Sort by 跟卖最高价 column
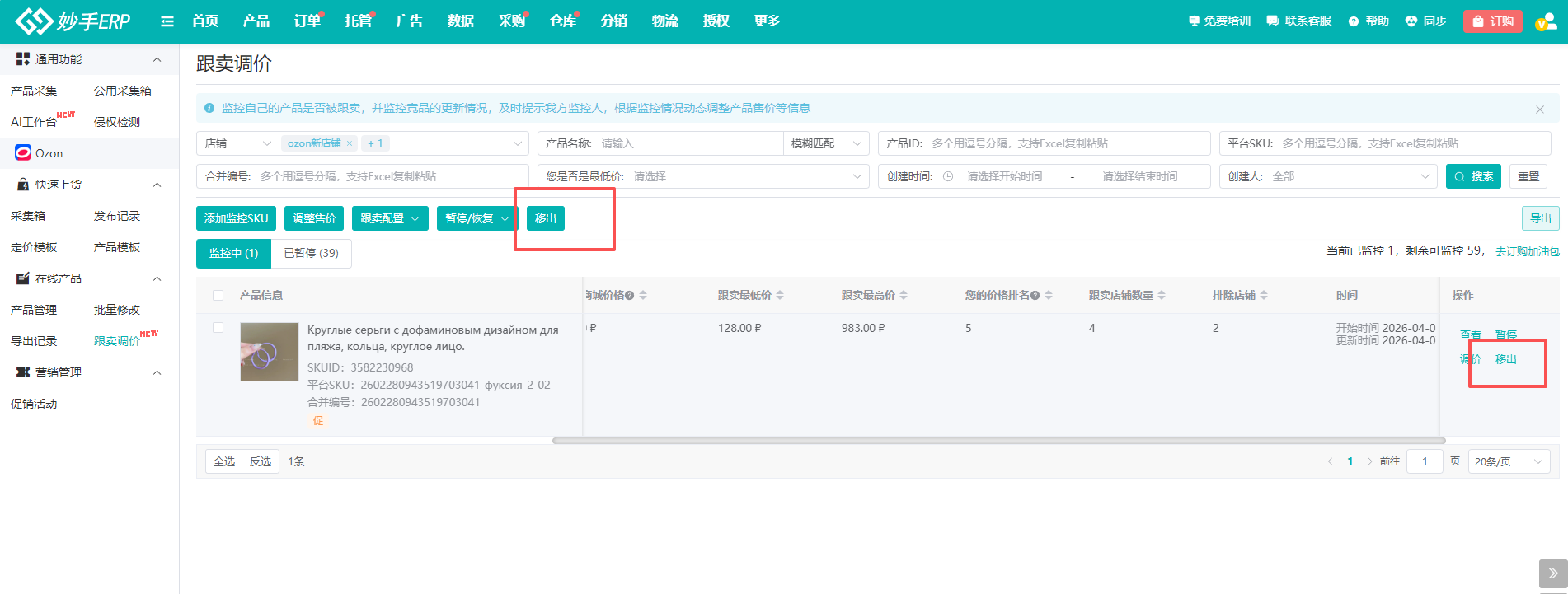This screenshot has width=1568, height=594. pos(904,295)
